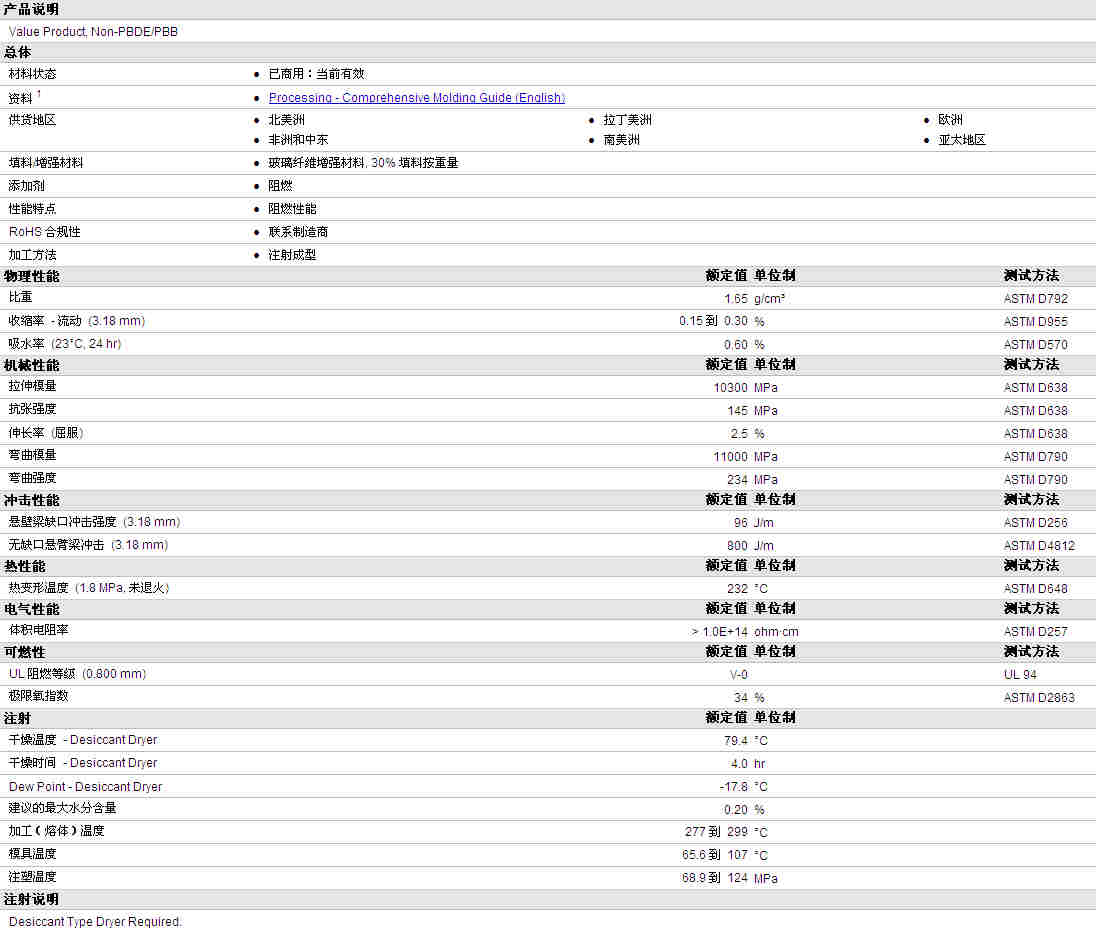Click the footnote superscript beside 资料
The height and width of the screenshot is (930, 1096).
tap(39, 94)
